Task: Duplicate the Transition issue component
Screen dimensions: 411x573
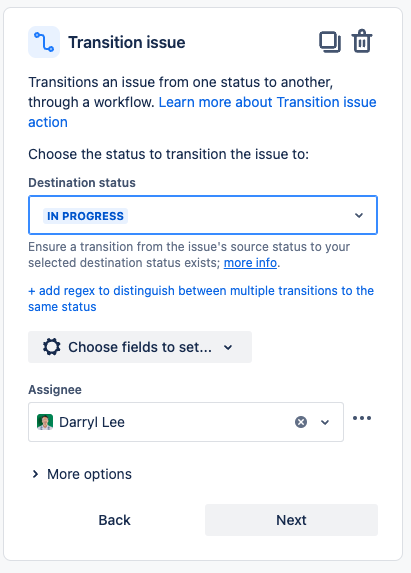Action: tap(330, 42)
